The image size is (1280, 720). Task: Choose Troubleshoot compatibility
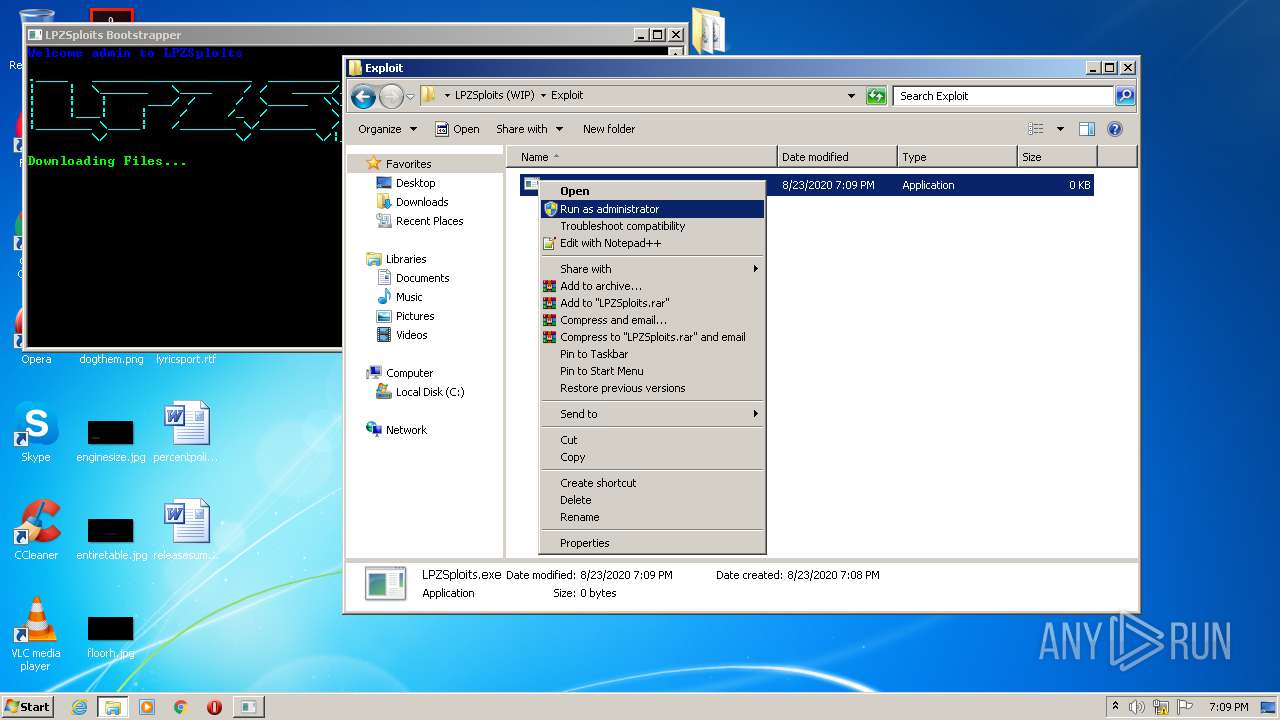(x=652, y=226)
